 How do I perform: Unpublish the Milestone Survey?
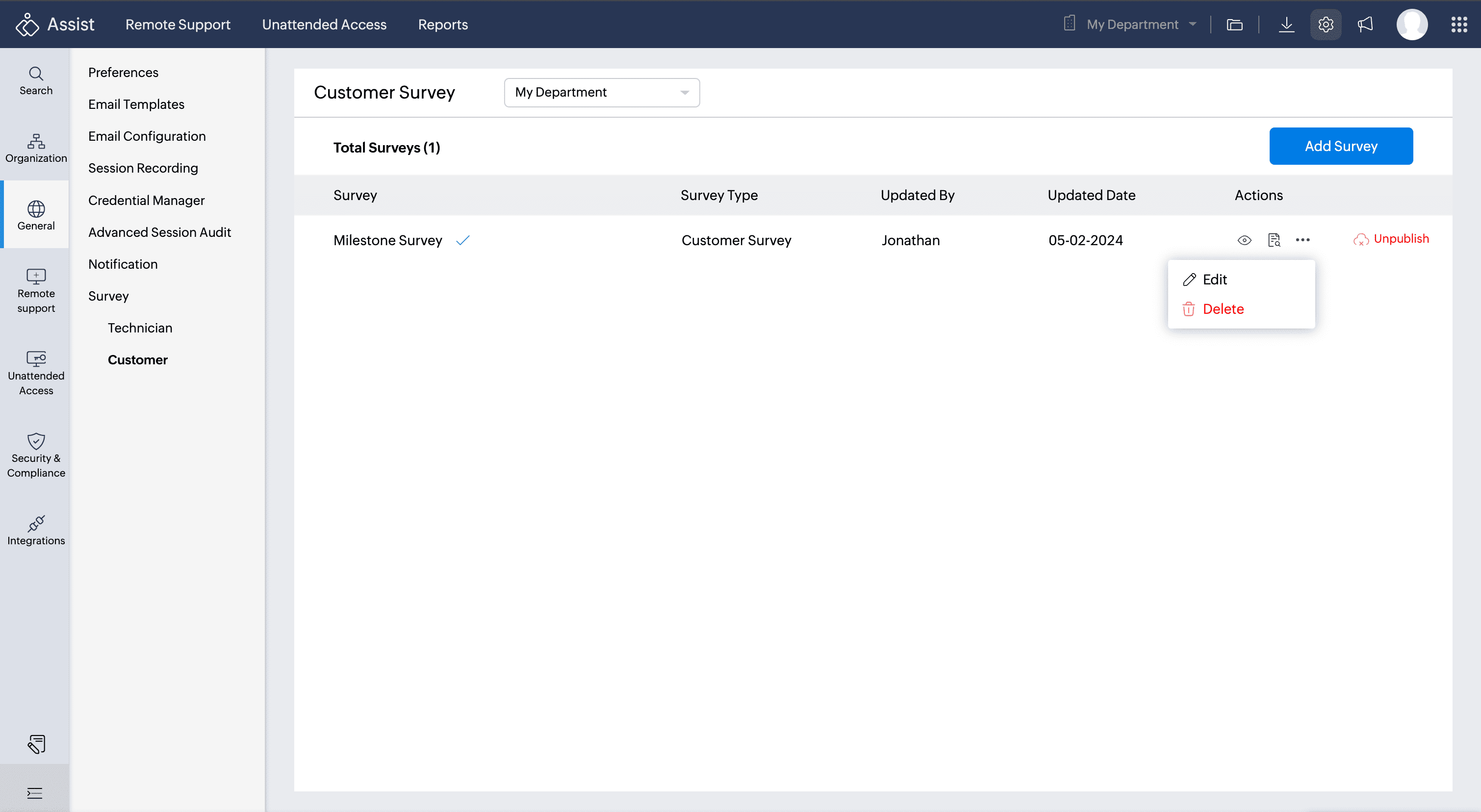[x=1391, y=239]
